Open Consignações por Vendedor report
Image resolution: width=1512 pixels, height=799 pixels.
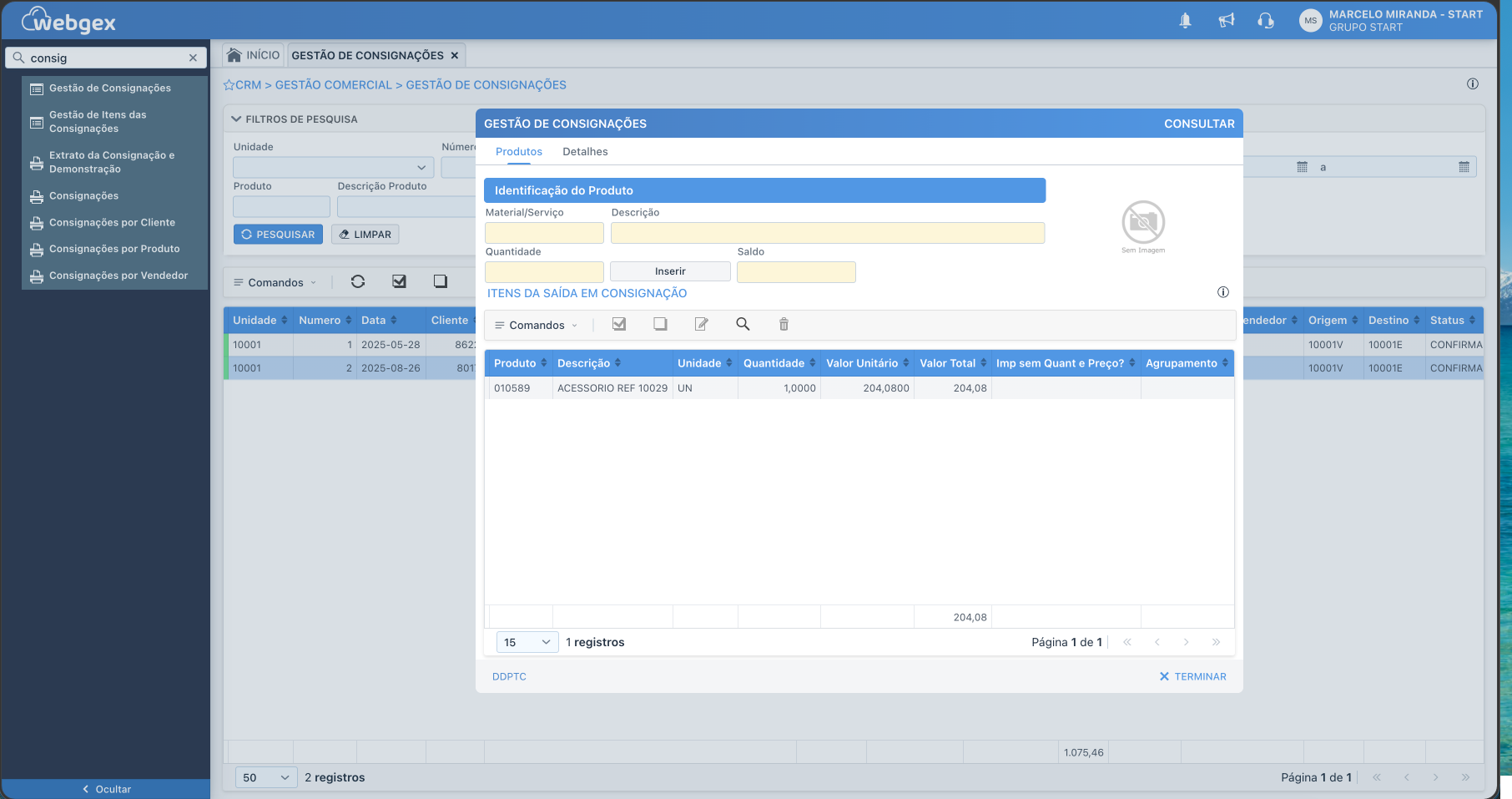pos(118,276)
